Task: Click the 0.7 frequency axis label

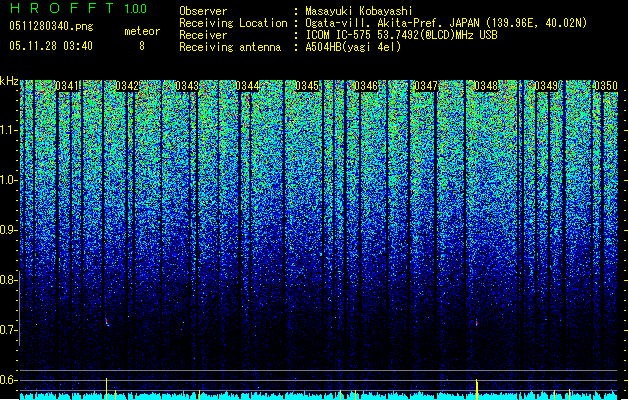Action: [x=8, y=330]
